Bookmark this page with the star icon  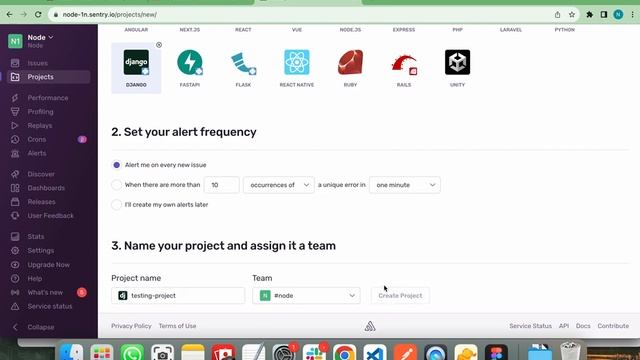click(572, 15)
